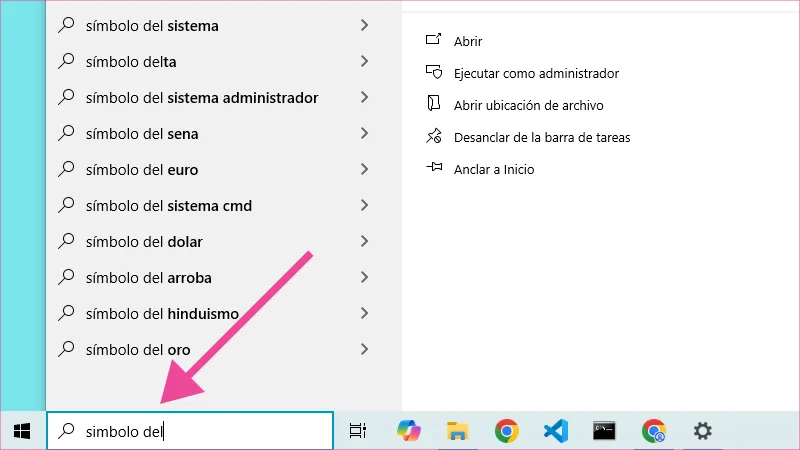Choose Desanclar de la barra de tareas
Screen dimensions: 800x450
(x=542, y=138)
